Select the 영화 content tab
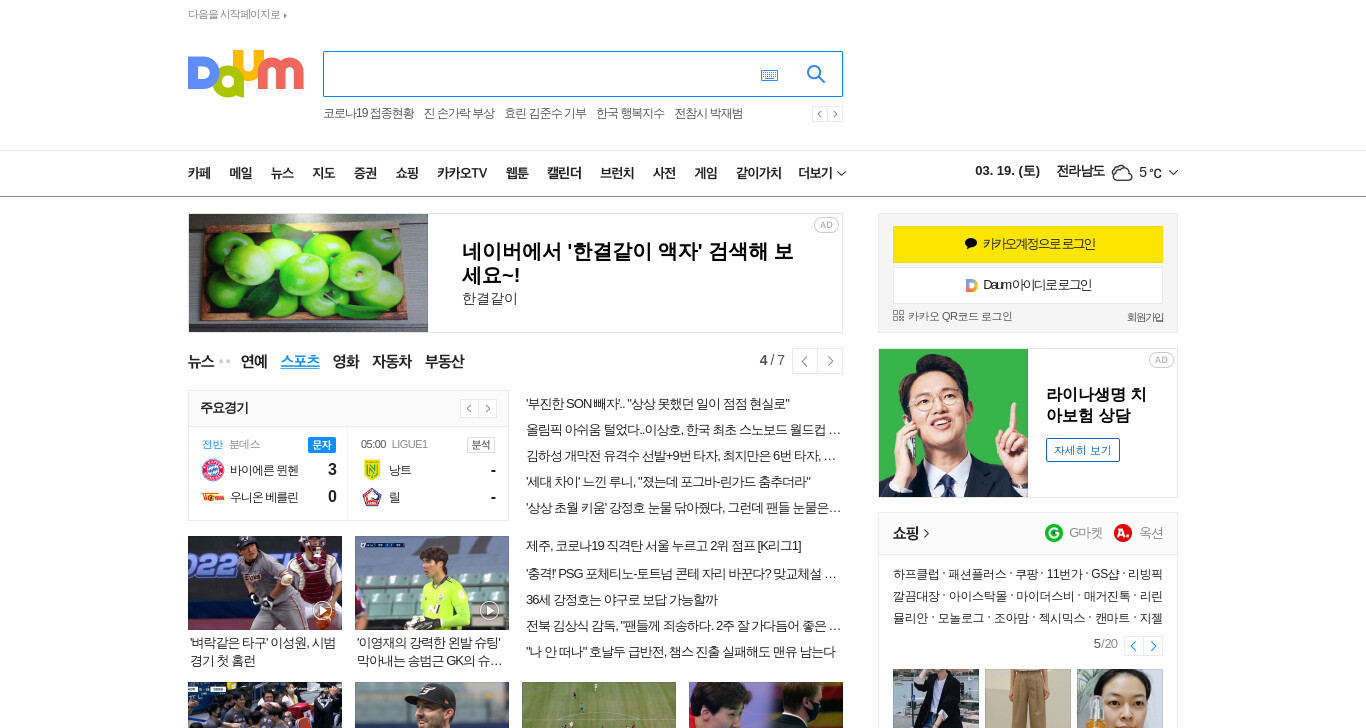This screenshot has height=728, width=1366. (x=346, y=361)
